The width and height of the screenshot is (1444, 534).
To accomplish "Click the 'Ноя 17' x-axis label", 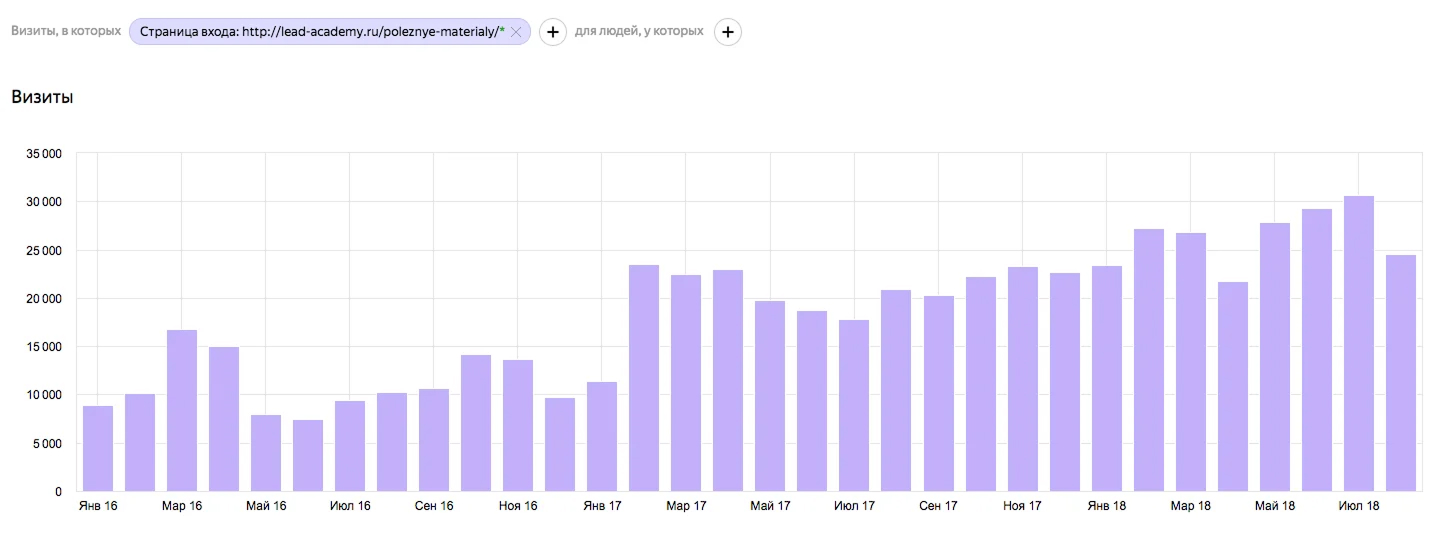I will coord(1023,506).
